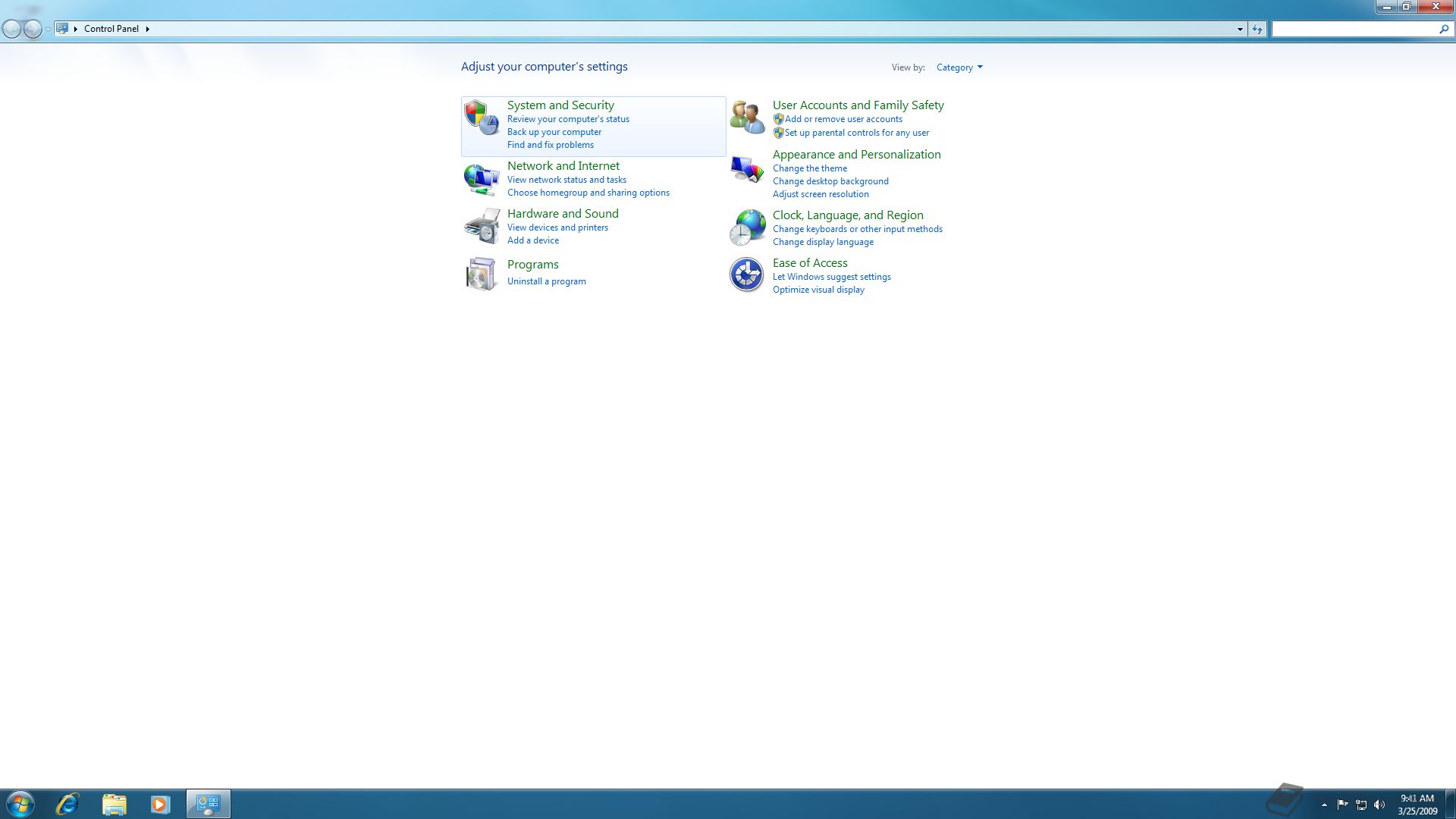
Task: Click Back up your computer
Action: click(x=554, y=132)
